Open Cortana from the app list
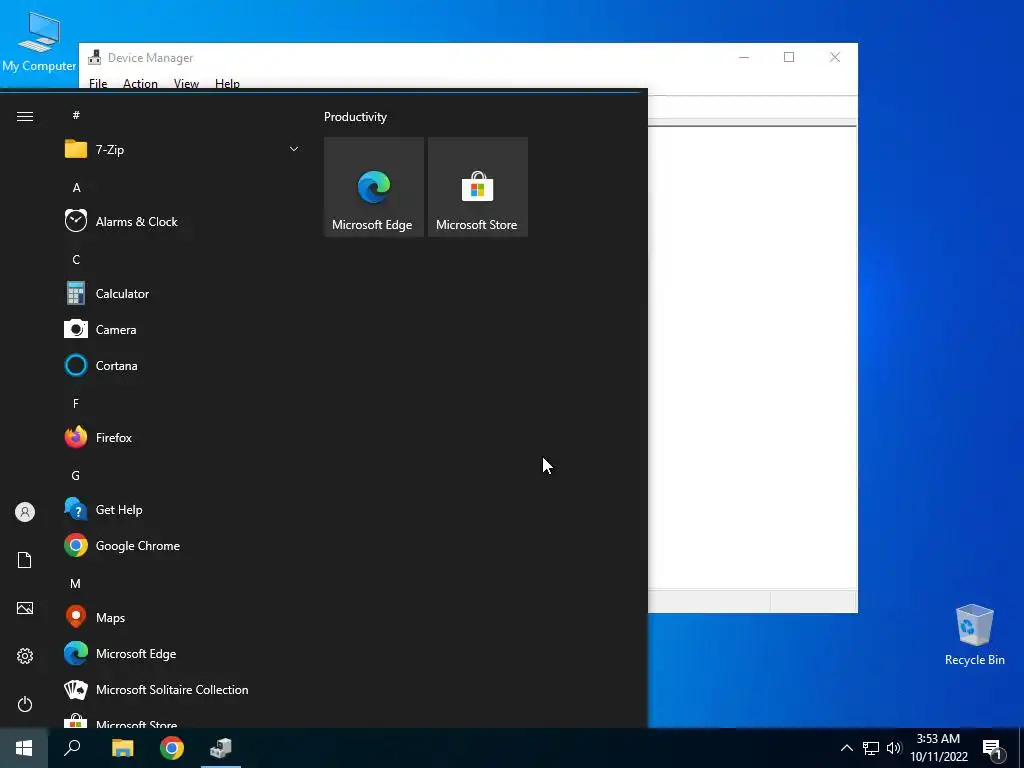The height and width of the screenshot is (768, 1024). click(x=181, y=365)
